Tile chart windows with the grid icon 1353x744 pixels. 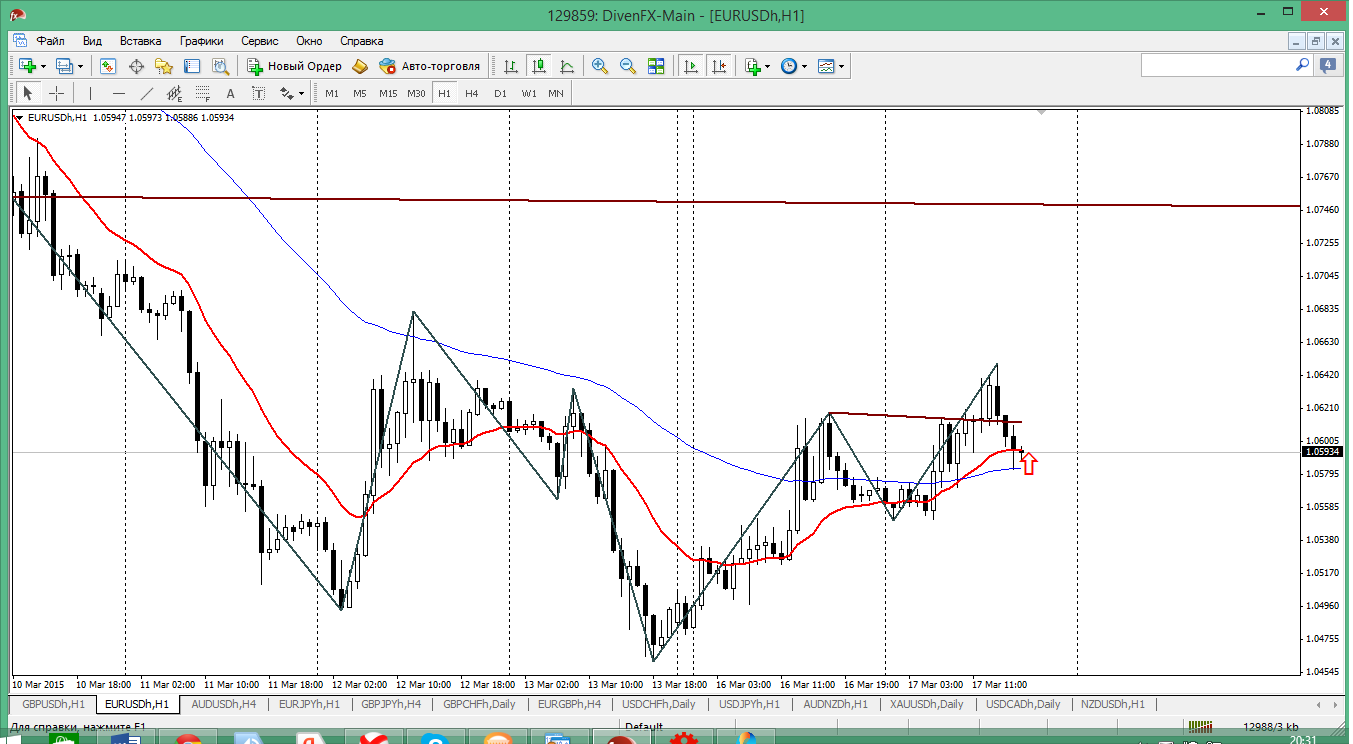(x=656, y=66)
